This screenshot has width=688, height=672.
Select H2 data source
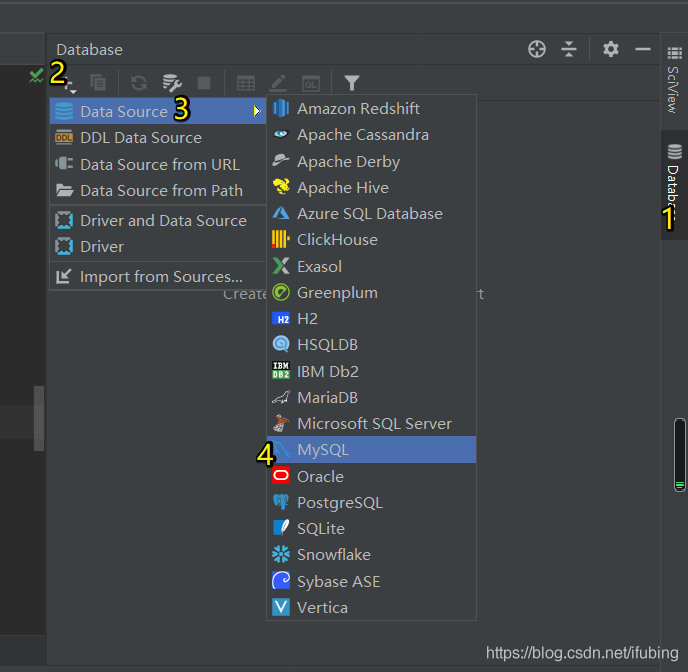click(371, 318)
